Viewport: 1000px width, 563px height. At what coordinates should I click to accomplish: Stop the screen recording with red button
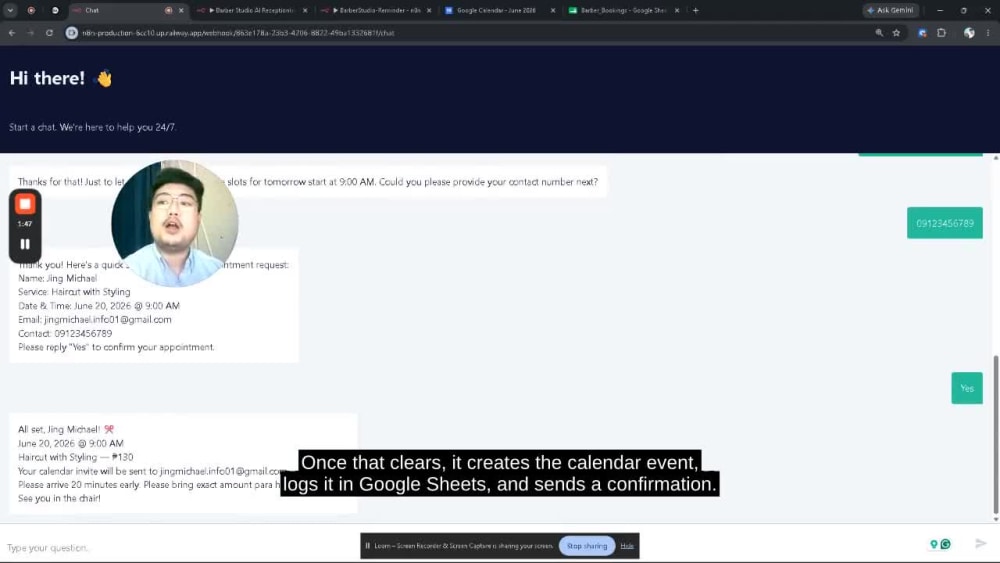[25, 204]
